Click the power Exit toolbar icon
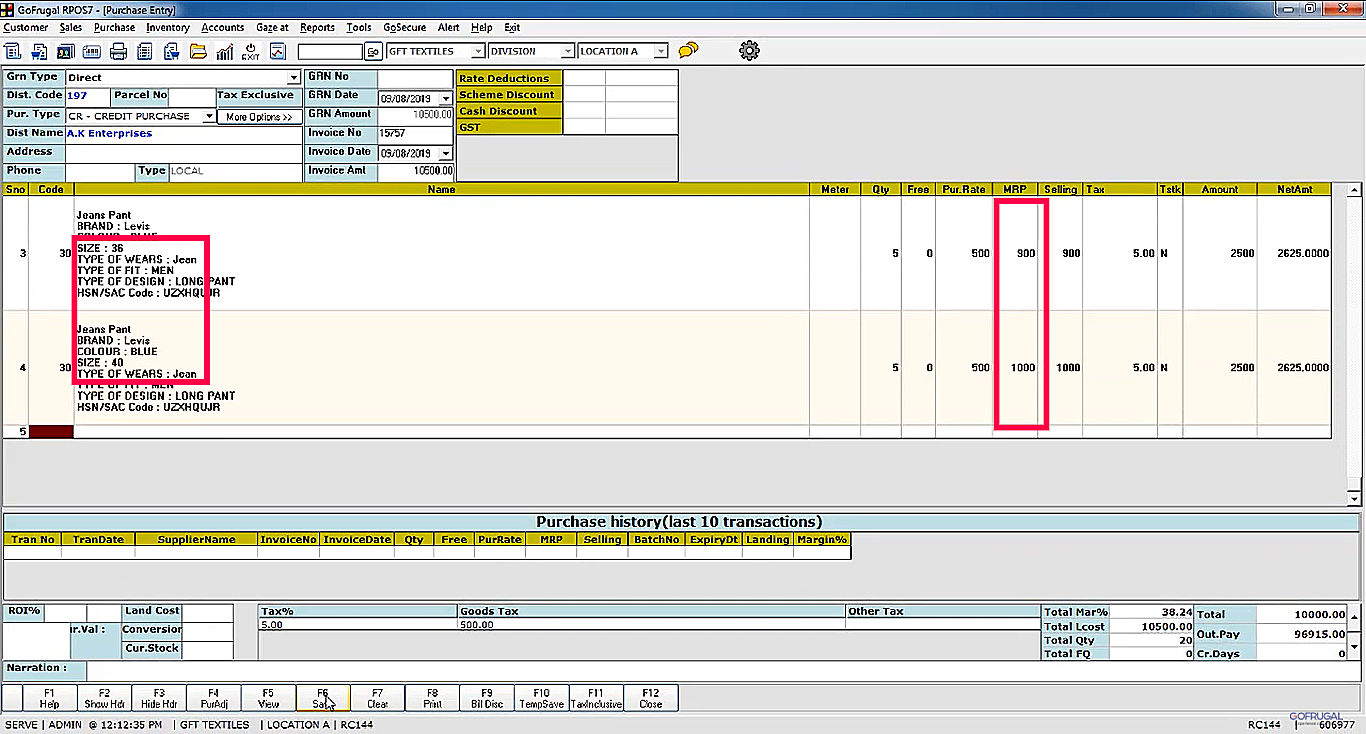The height and width of the screenshot is (734, 1366). (250, 51)
